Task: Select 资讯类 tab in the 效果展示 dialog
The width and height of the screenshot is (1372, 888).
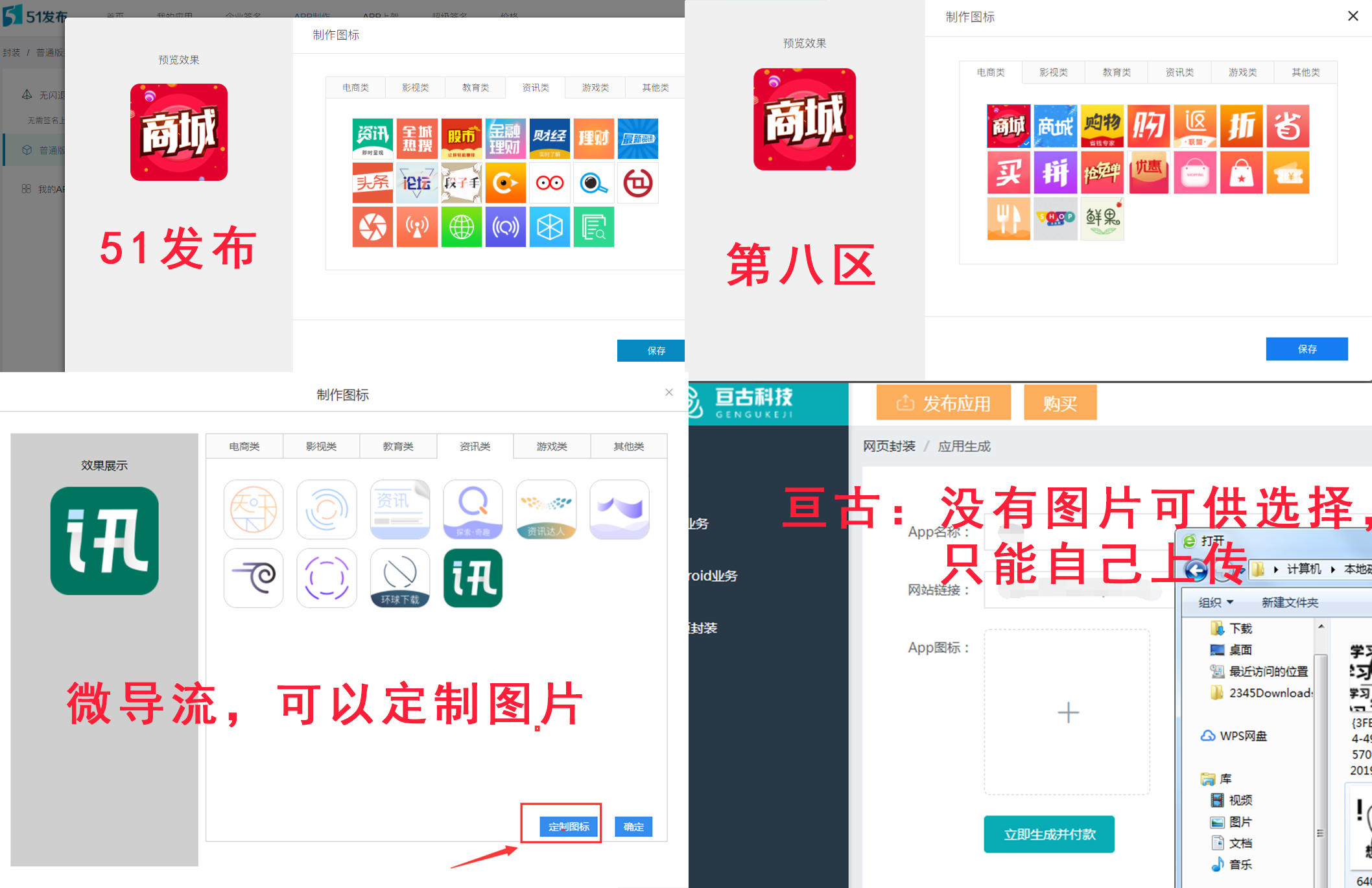Action: point(475,447)
